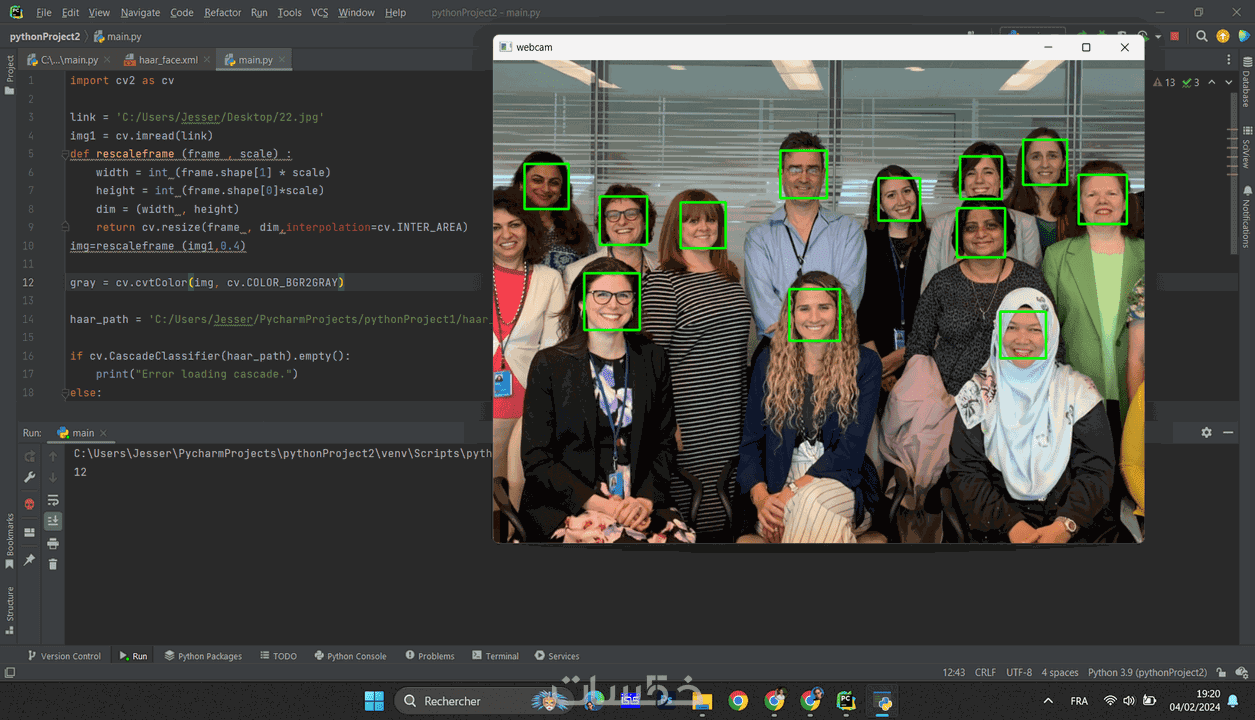This screenshot has height=720, width=1255.
Task: Close the main tab in Run panel
Action: pos(103,433)
